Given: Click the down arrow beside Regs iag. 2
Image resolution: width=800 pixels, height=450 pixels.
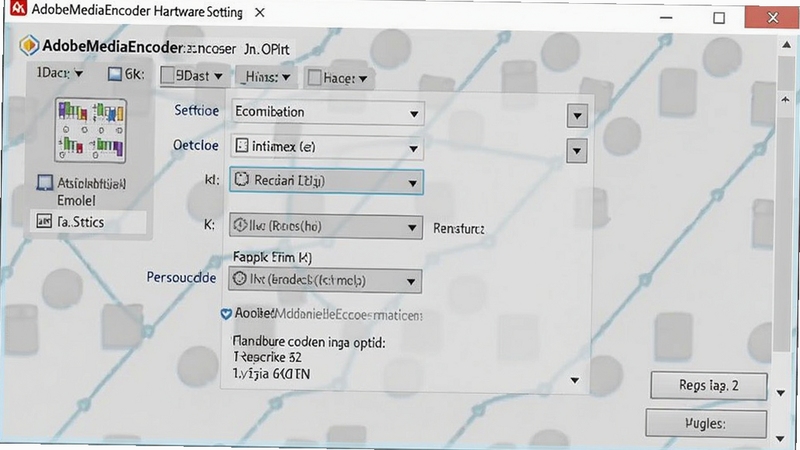Looking at the screenshot, I should click(781, 393).
